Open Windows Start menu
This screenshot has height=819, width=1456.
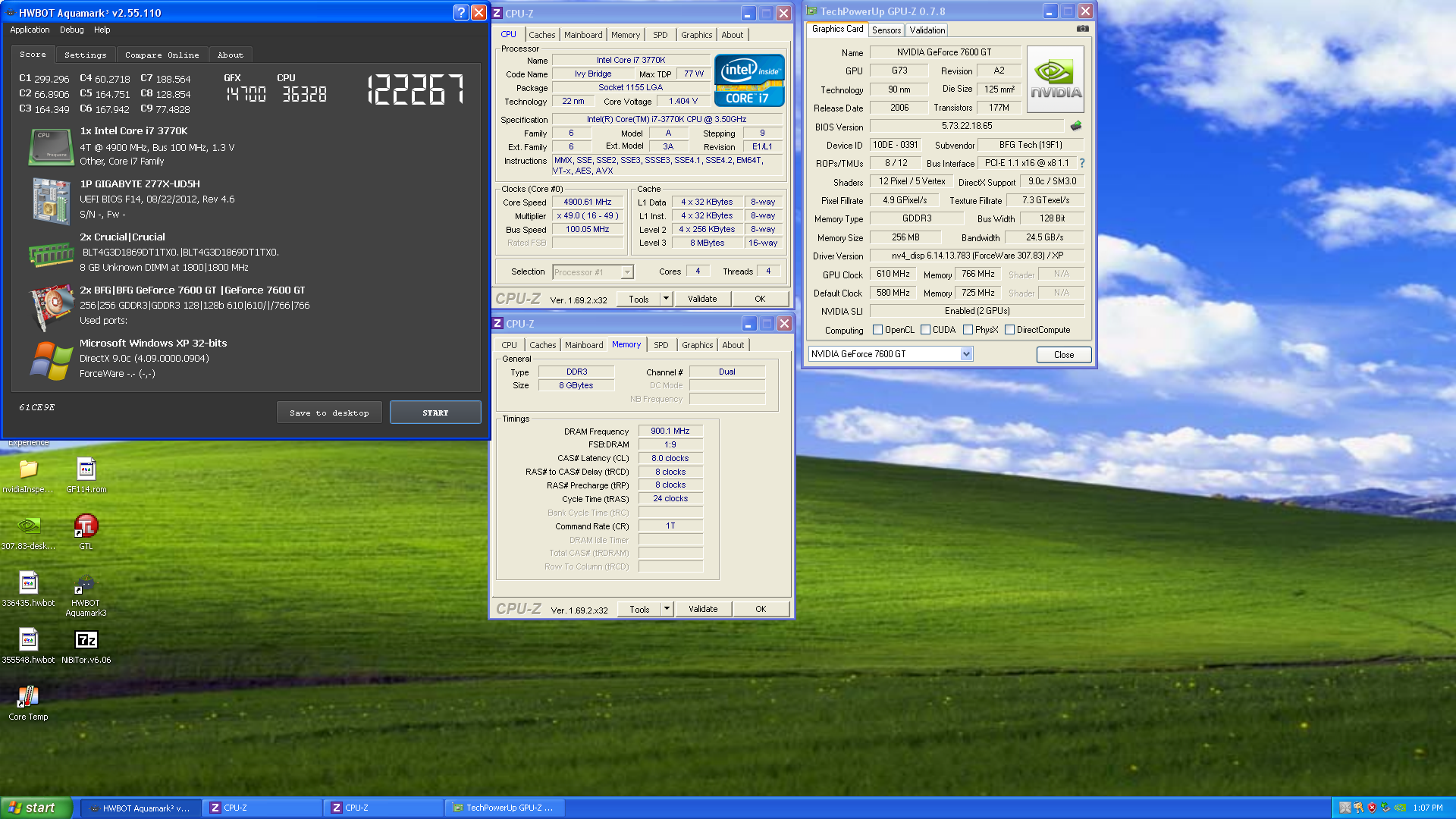click(36, 808)
